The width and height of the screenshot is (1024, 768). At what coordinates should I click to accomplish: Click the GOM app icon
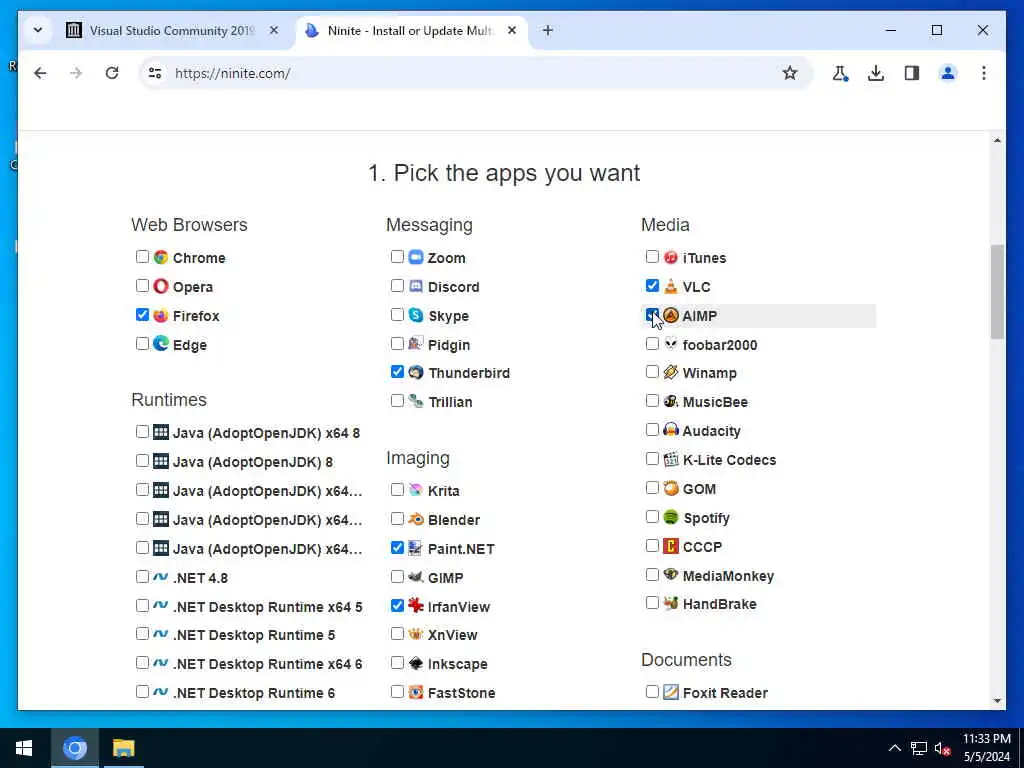[x=671, y=488]
